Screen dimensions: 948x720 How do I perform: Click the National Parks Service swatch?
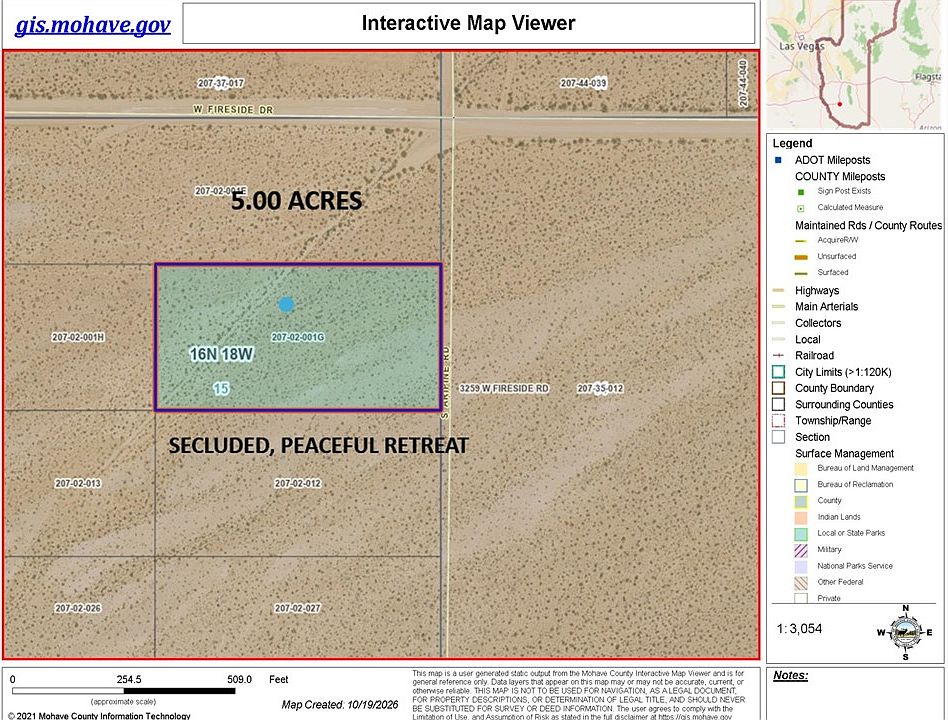coord(801,566)
